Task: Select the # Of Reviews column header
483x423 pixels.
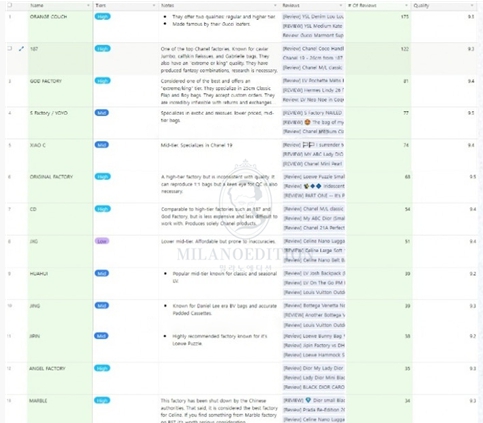Action: point(378,6)
